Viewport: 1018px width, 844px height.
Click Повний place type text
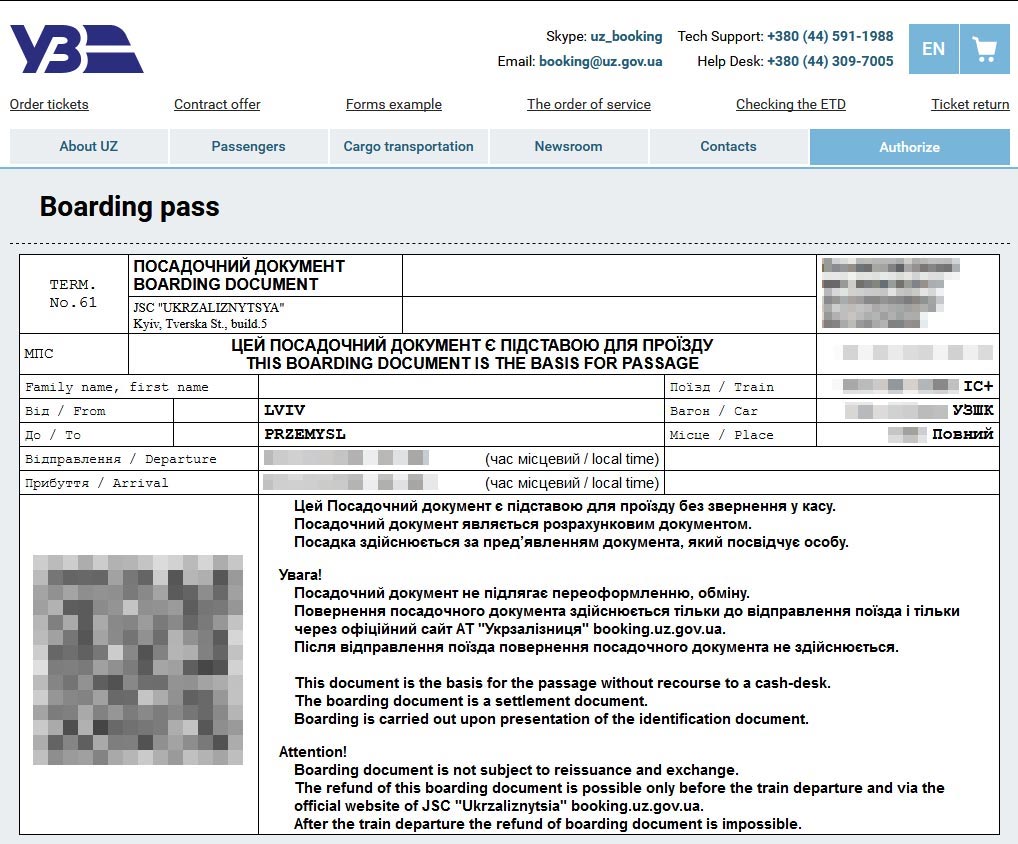(963, 434)
